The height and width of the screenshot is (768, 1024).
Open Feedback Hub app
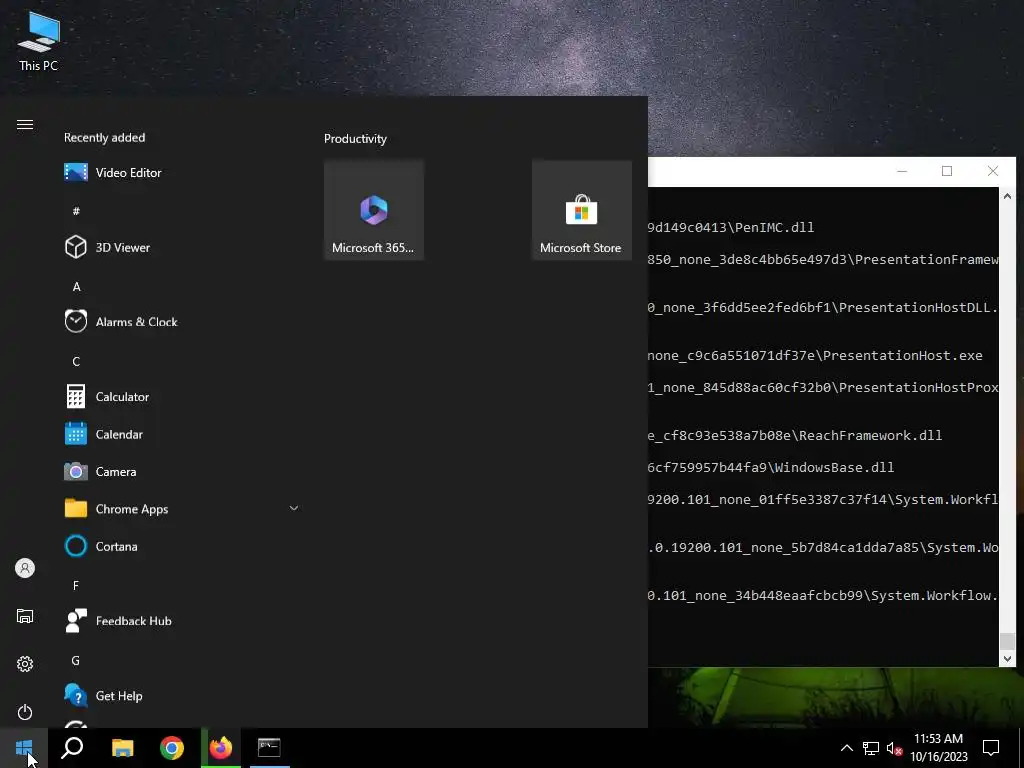click(x=180, y=621)
